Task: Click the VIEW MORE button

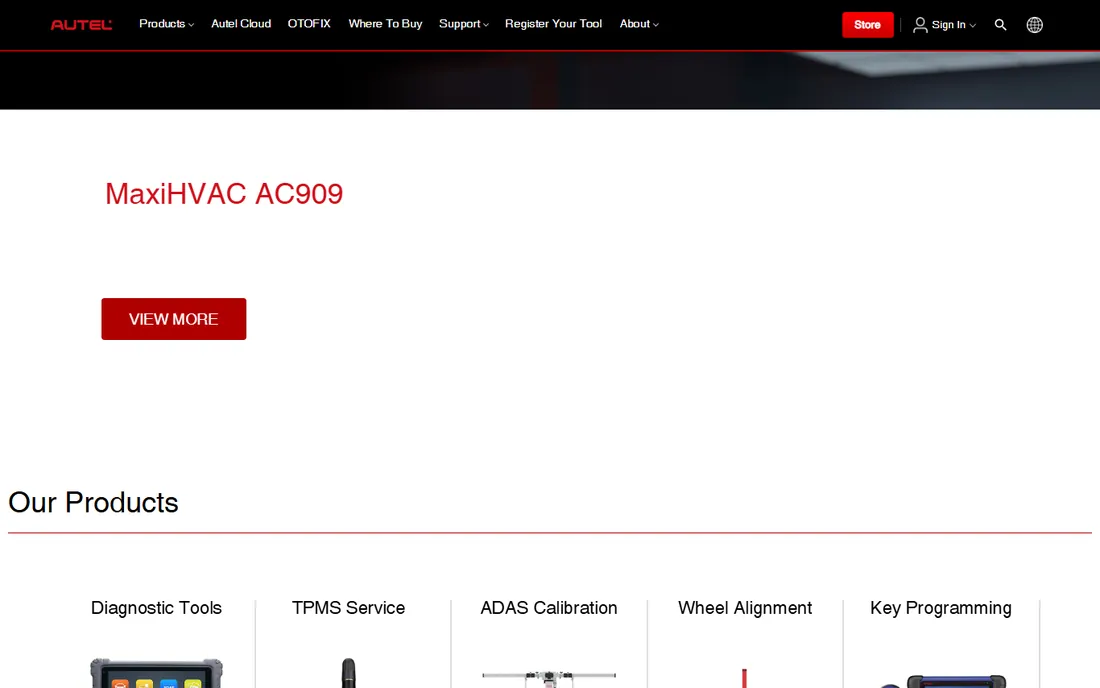Action: pos(173,319)
